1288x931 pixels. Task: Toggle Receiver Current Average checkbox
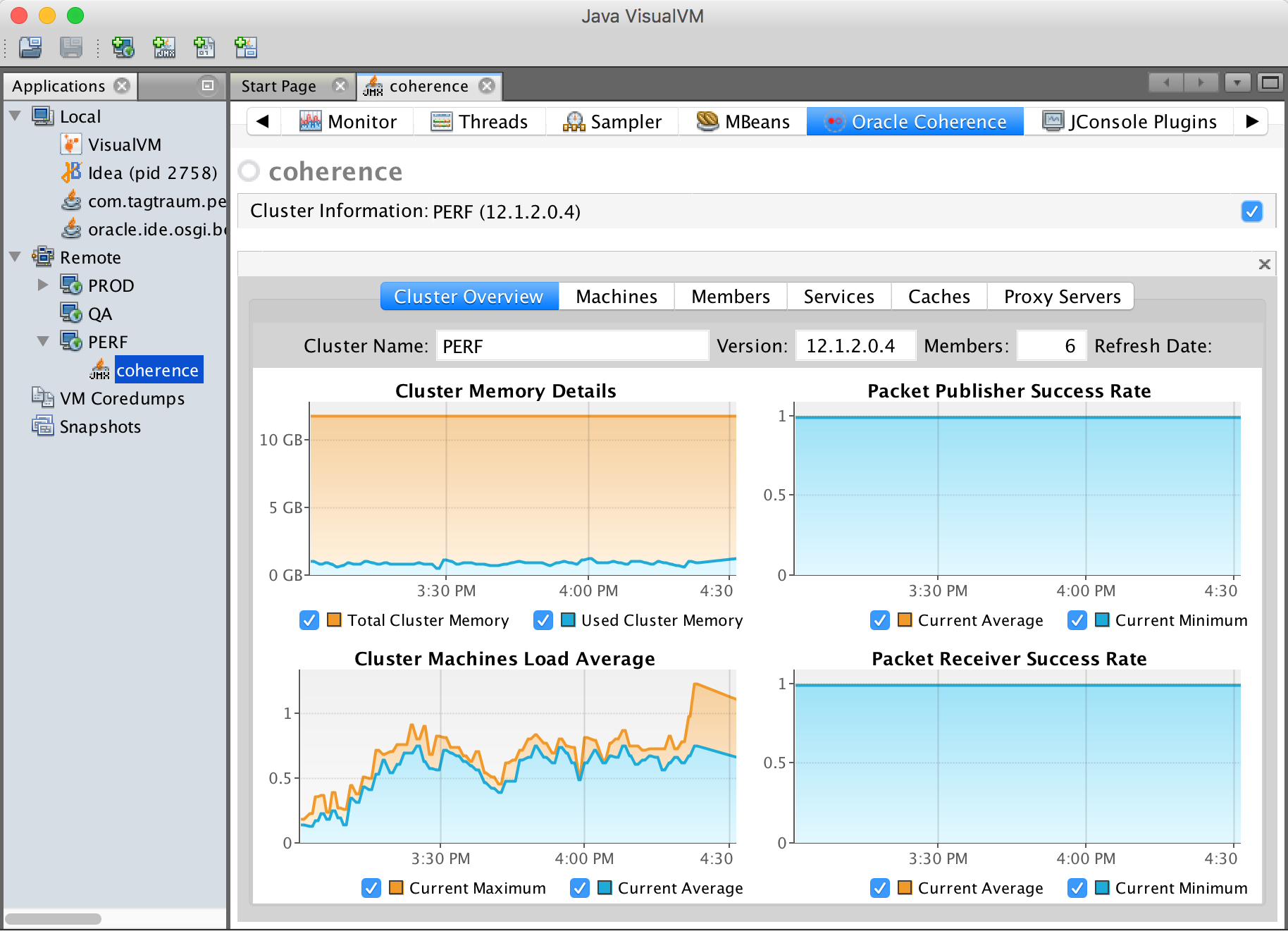coord(880,888)
